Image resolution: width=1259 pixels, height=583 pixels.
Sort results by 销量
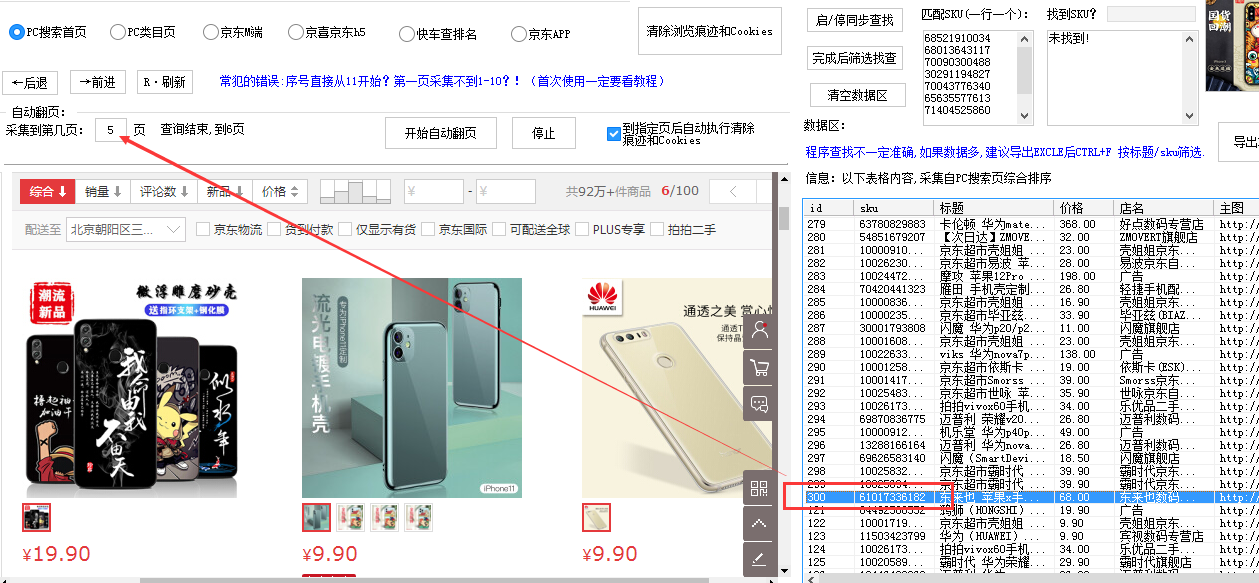(103, 192)
